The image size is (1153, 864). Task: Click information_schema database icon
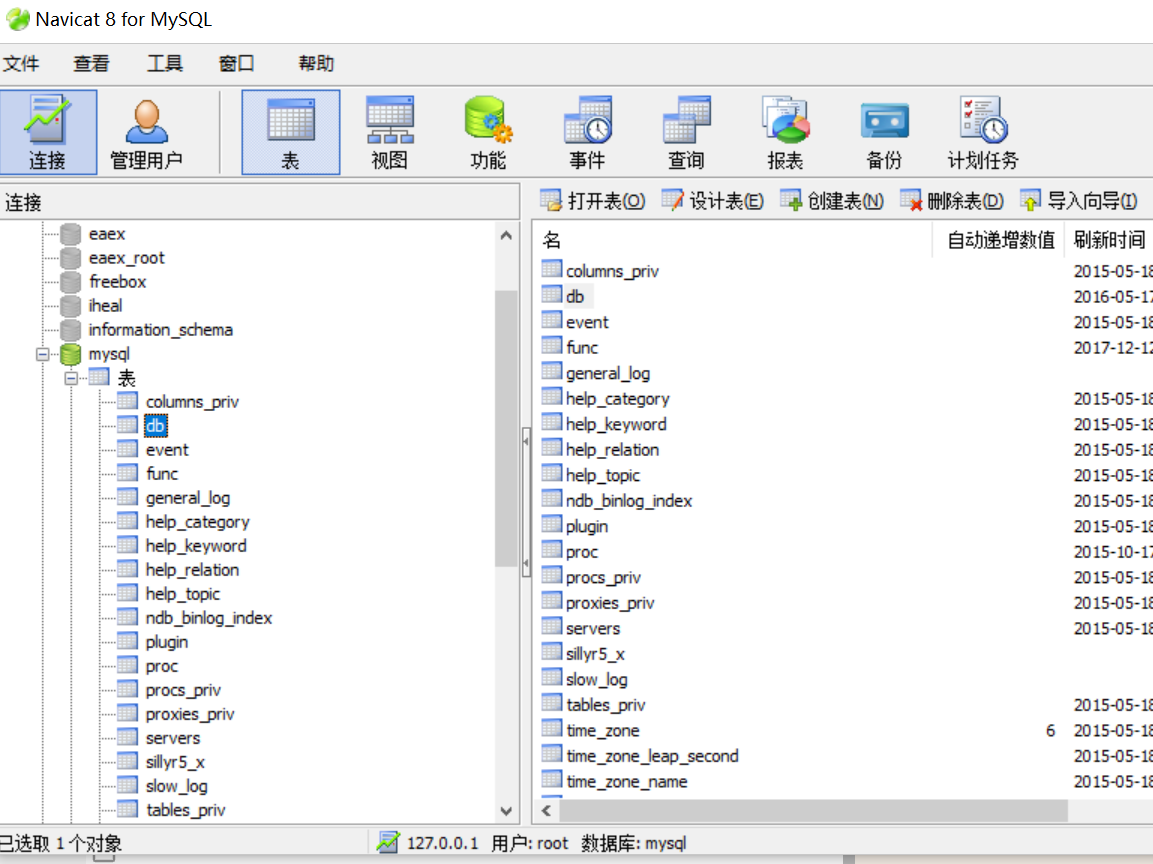coord(71,330)
